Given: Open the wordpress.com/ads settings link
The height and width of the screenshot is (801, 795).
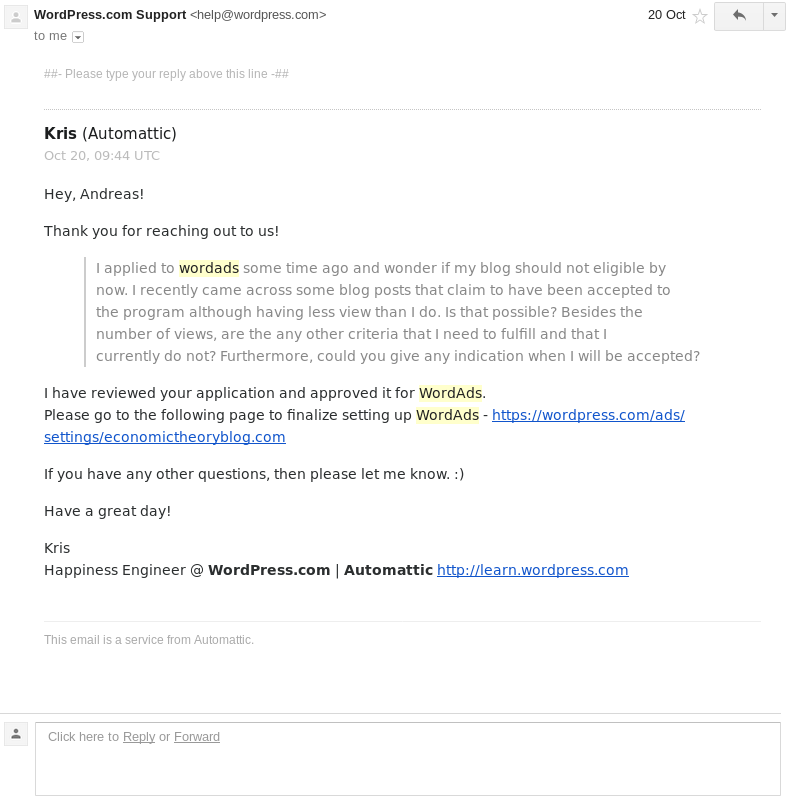Looking at the screenshot, I should click(588, 415).
